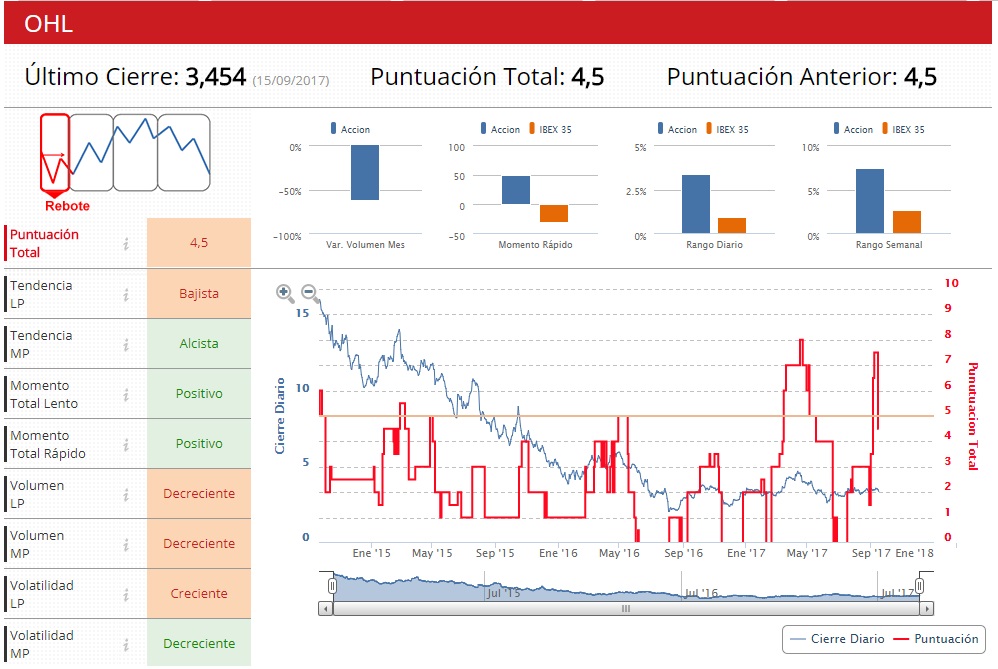Image resolution: width=998 pixels, height=669 pixels.
Task: Open info icon for Volatilidad MP
Action: (126, 645)
